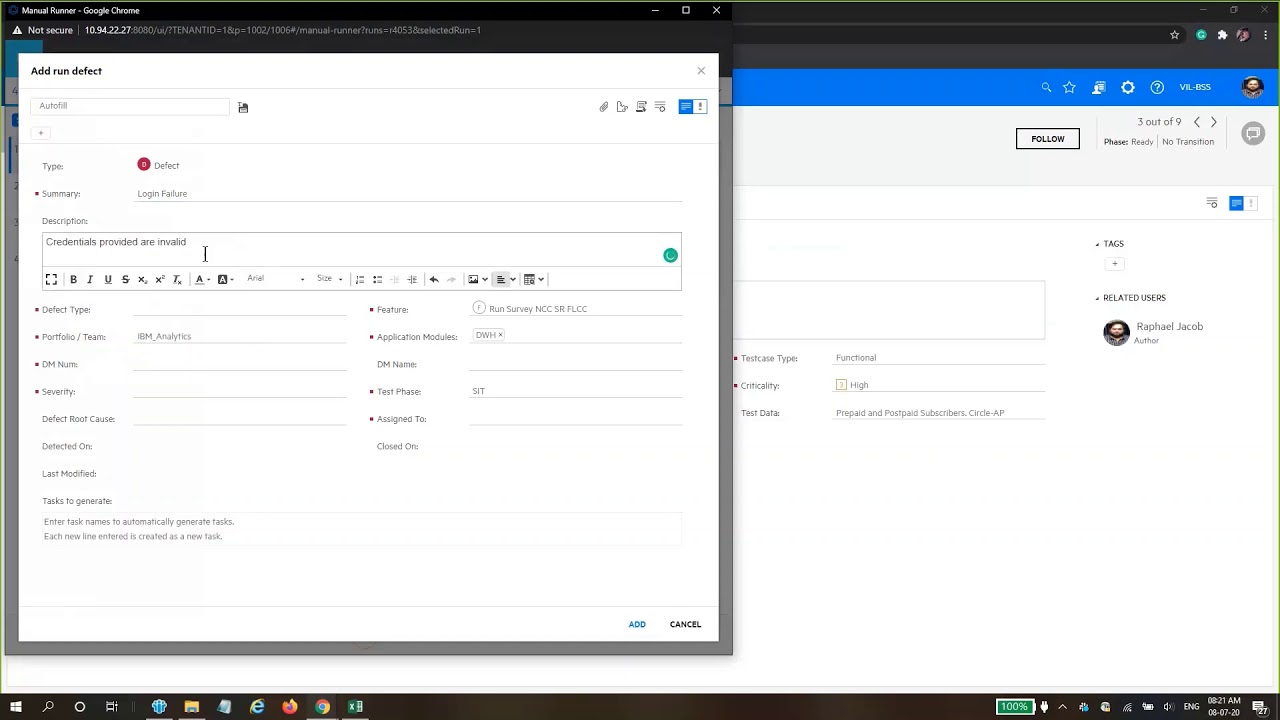
Task: Click the Summary field Login Failure
Action: [x=408, y=194]
